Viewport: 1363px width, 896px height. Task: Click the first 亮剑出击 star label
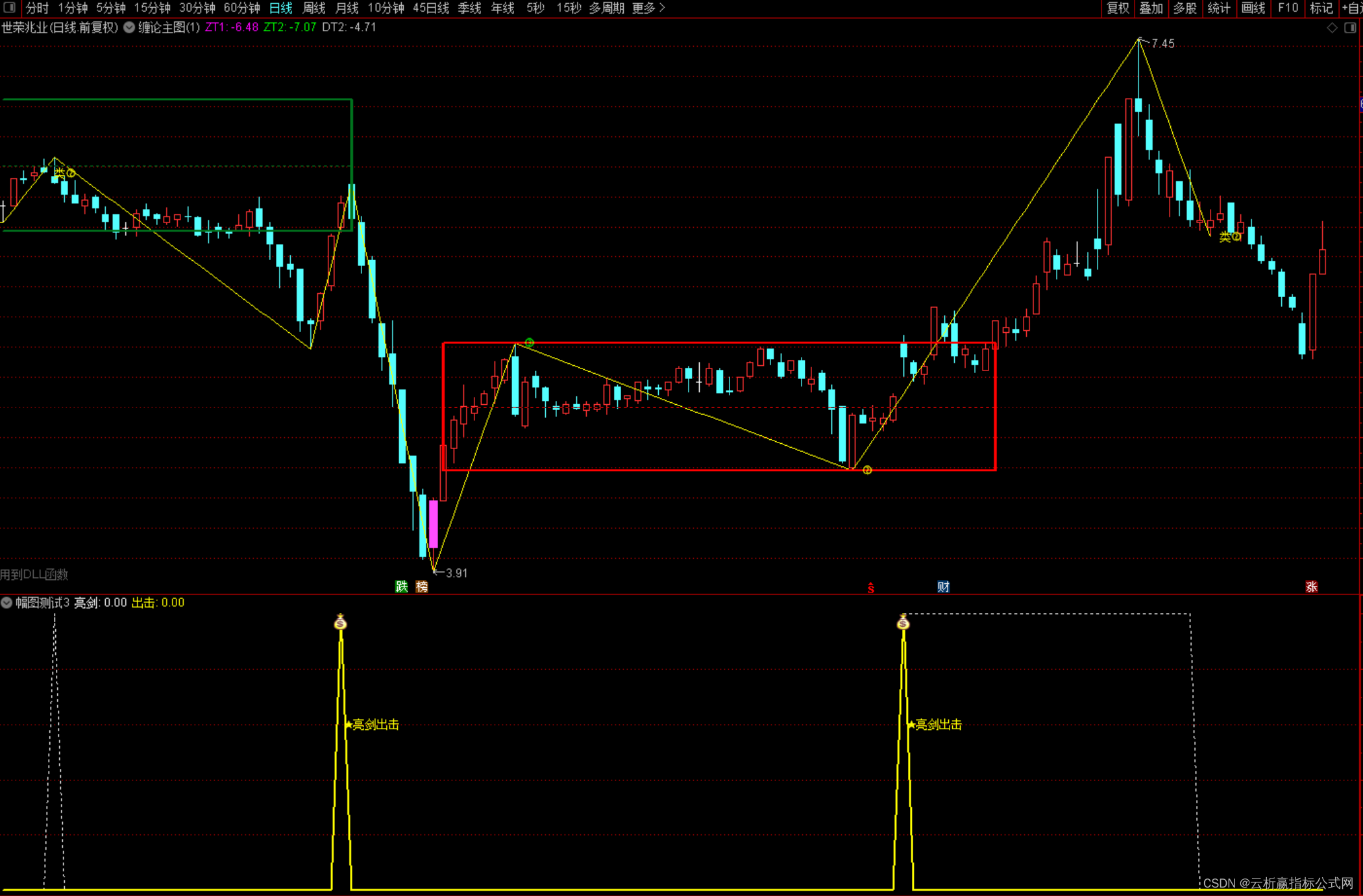pos(371,725)
